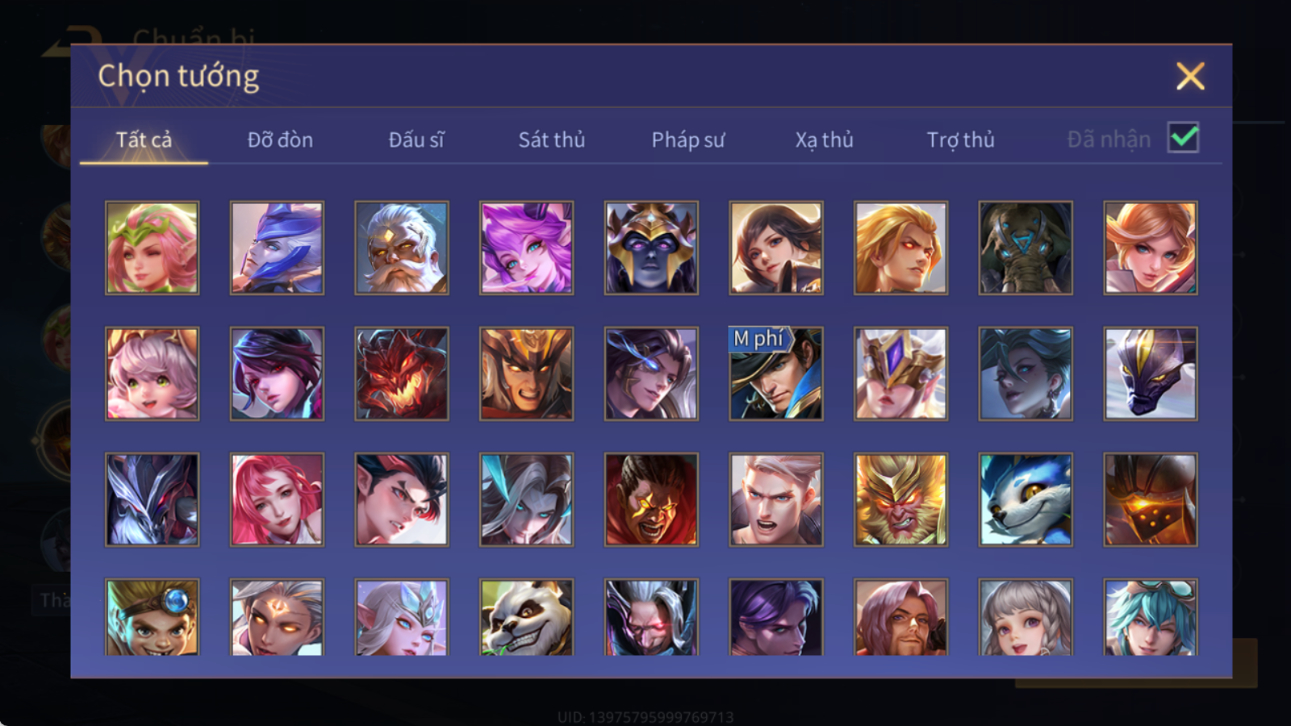Pick the hero tagged M phí
Viewport: 1291px width, 726px height.
[776, 373]
